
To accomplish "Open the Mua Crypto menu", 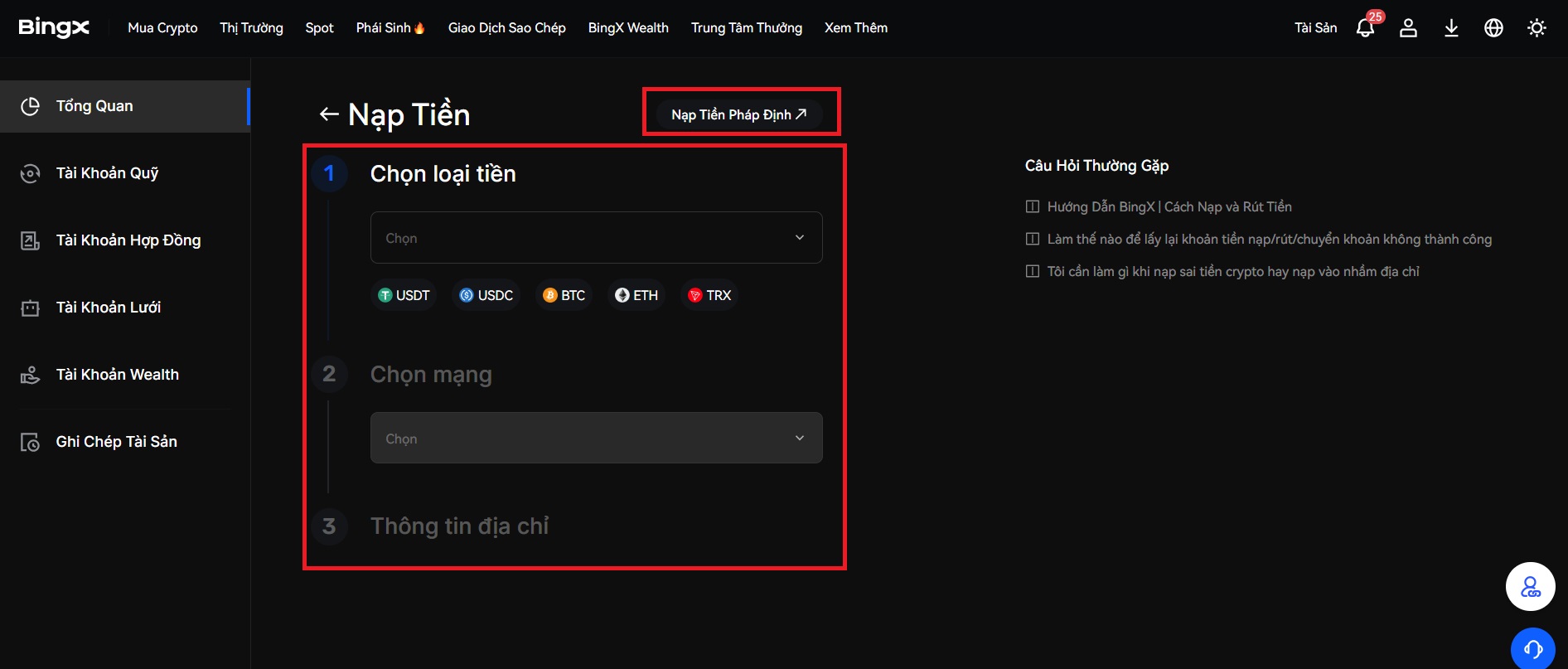I will 162,27.
